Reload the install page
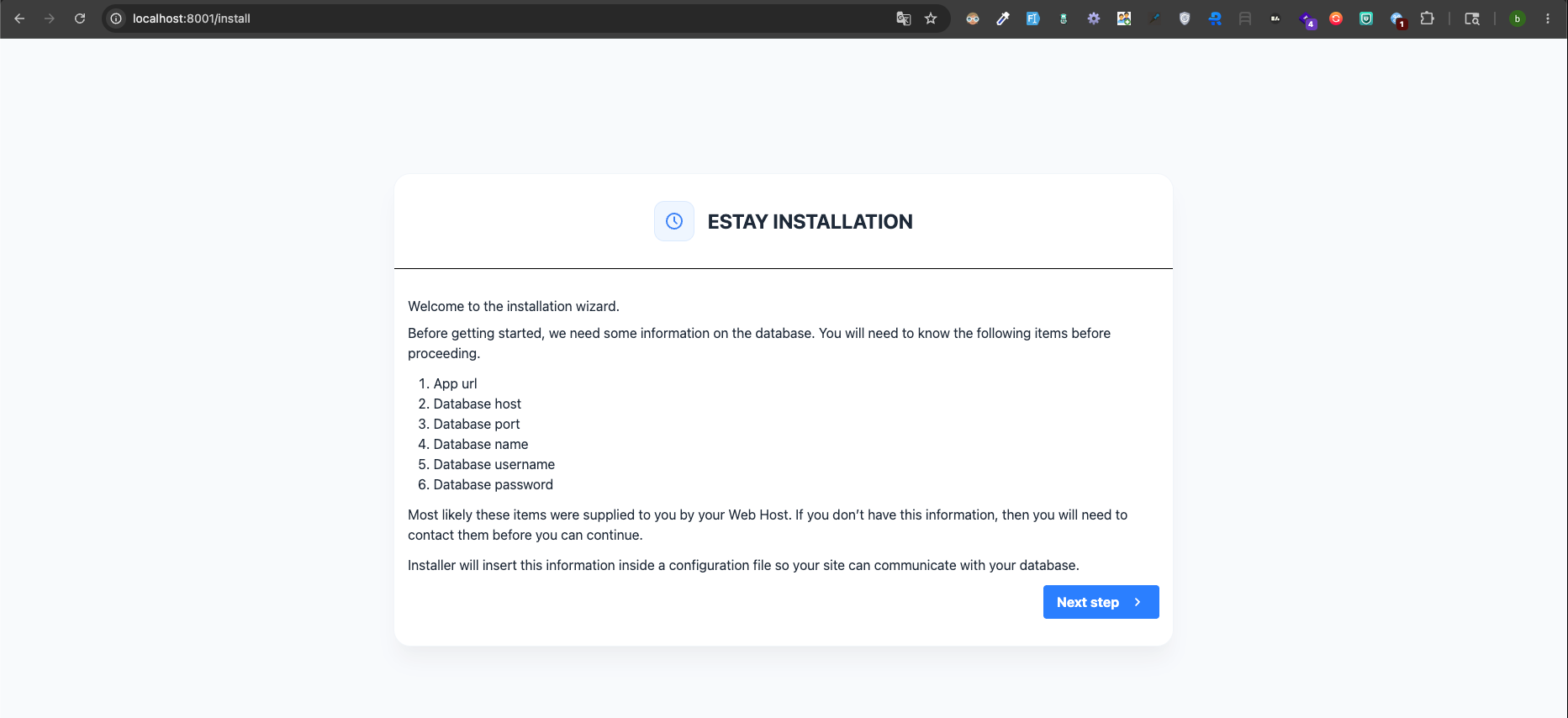Image resolution: width=1568 pixels, height=718 pixels. point(80,18)
